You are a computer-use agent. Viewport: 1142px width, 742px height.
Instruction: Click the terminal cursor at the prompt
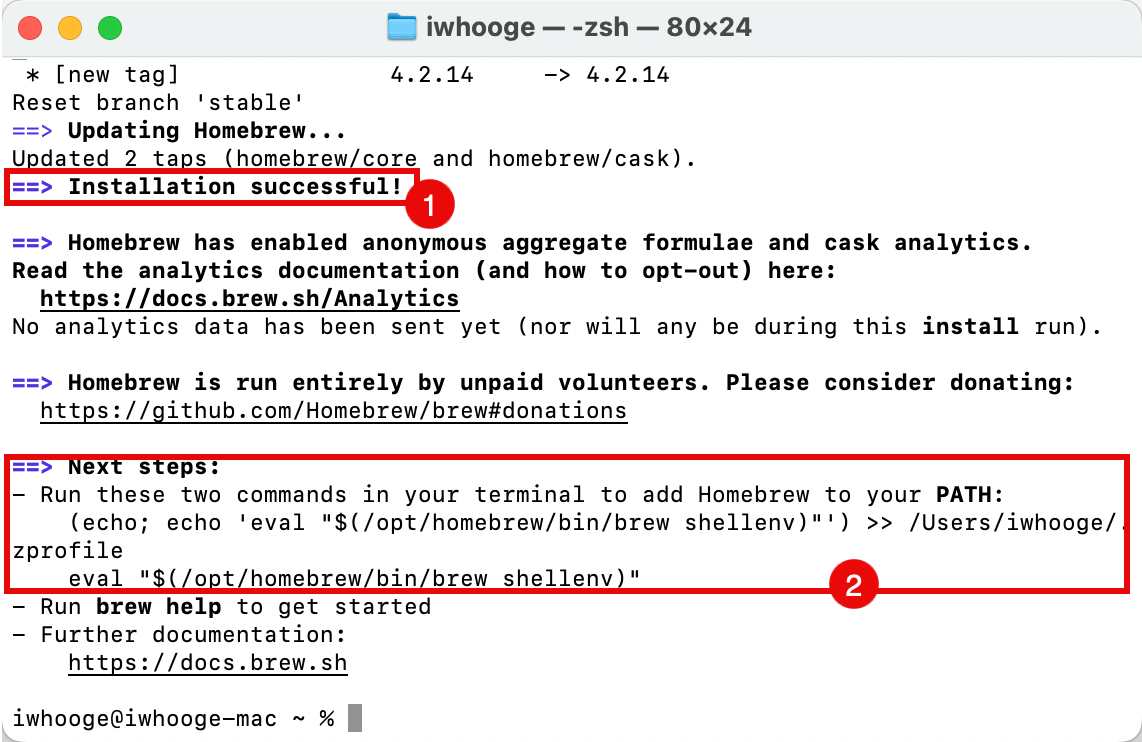(355, 718)
